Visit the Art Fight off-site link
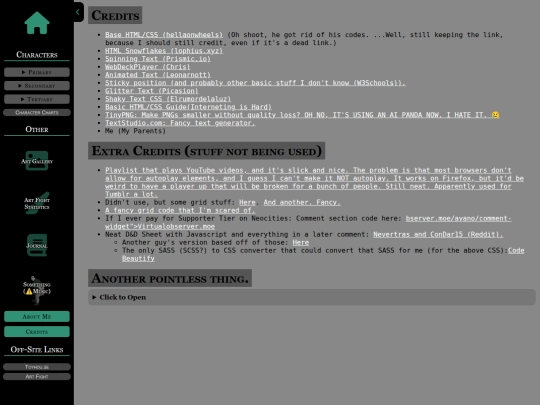 (x=37, y=376)
